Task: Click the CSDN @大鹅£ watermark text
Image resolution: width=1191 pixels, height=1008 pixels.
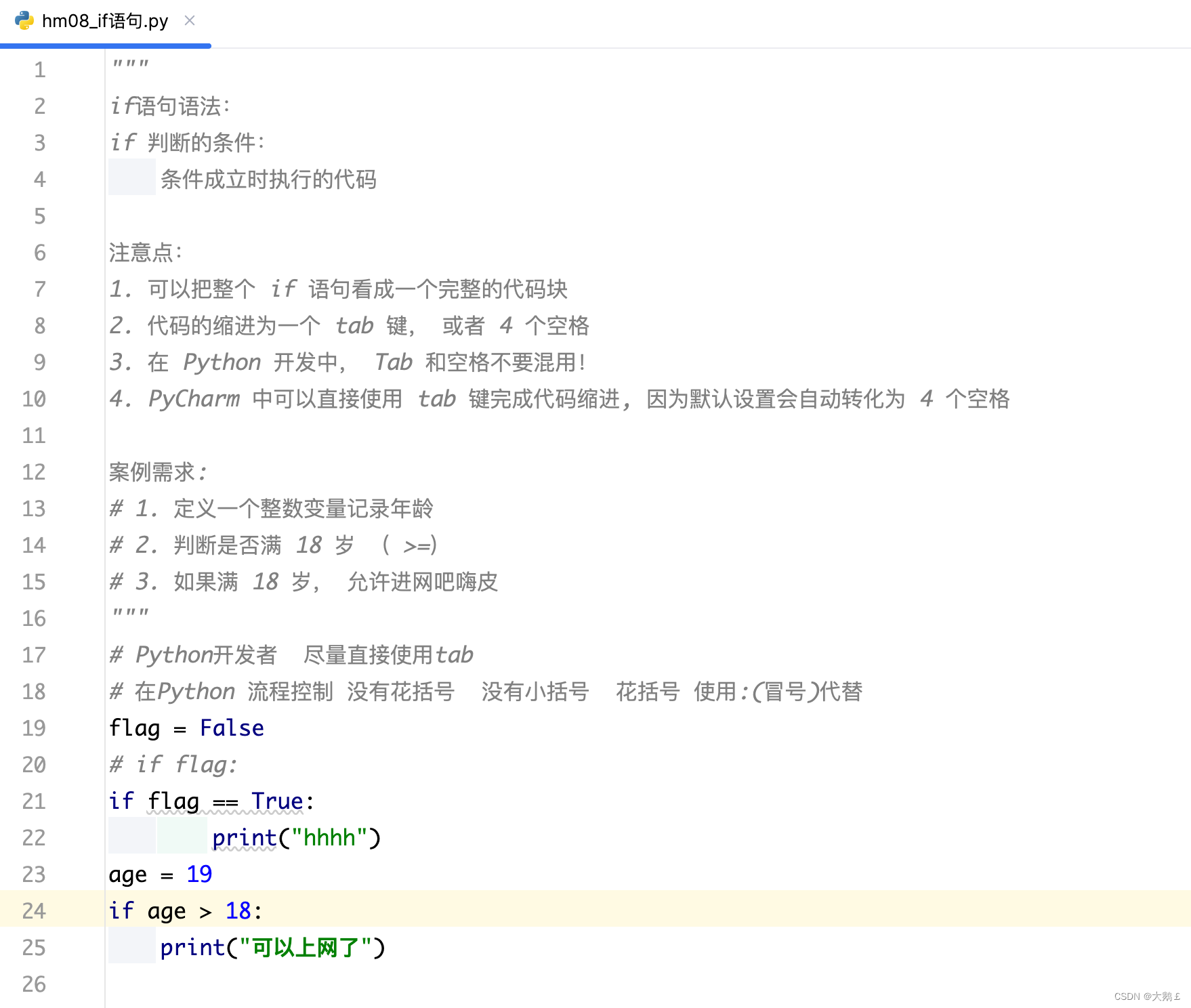Action: (1147, 996)
